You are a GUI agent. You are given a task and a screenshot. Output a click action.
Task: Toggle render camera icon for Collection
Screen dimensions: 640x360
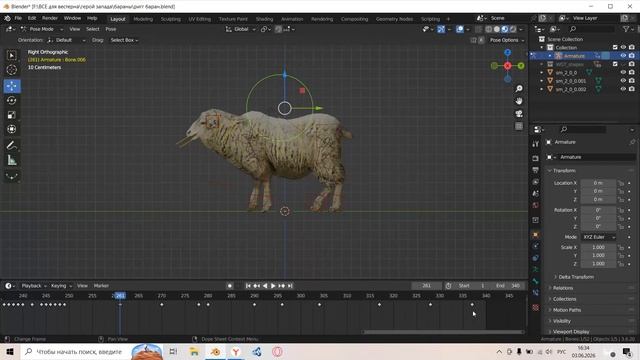click(x=631, y=47)
